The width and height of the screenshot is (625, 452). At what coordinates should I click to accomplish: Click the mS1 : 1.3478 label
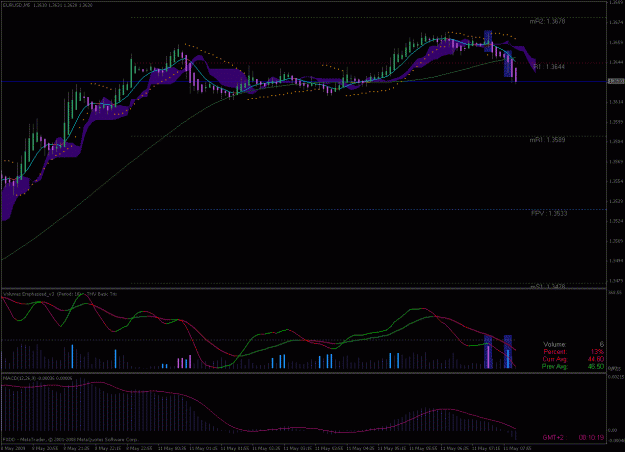(547, 286)
